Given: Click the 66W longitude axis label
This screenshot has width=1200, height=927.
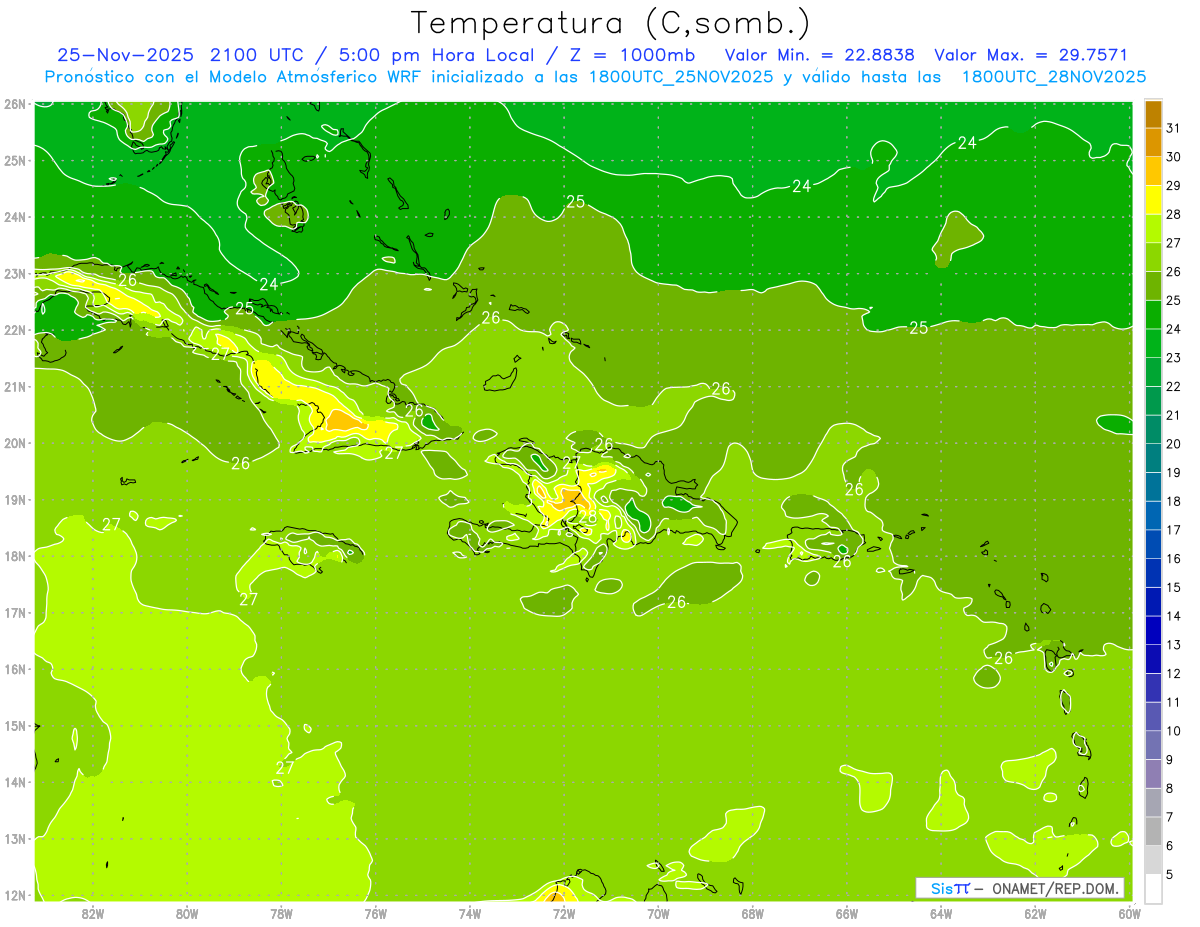Looking at the screenshot, I should pyautogui.click(x=847, y=912).
